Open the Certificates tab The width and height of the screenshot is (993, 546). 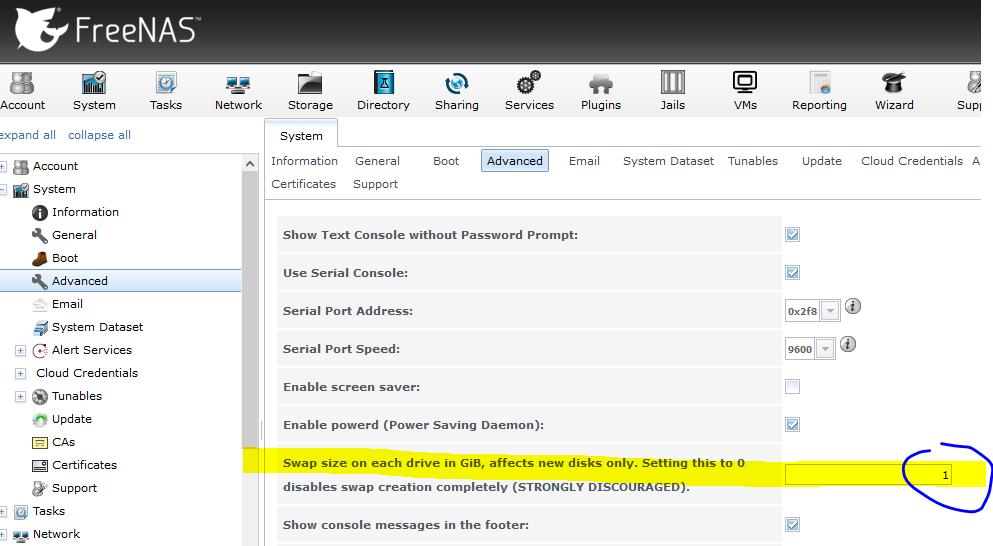(303, 184)
